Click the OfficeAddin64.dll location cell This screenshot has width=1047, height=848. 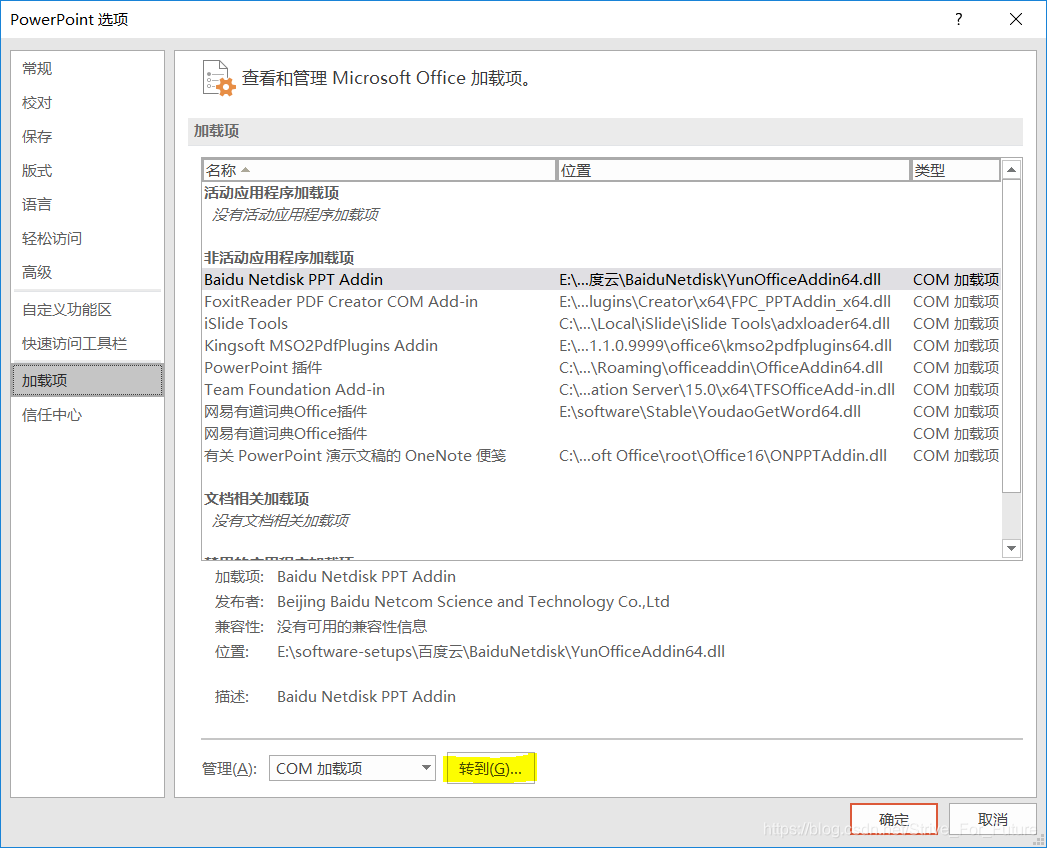point(721,368)
